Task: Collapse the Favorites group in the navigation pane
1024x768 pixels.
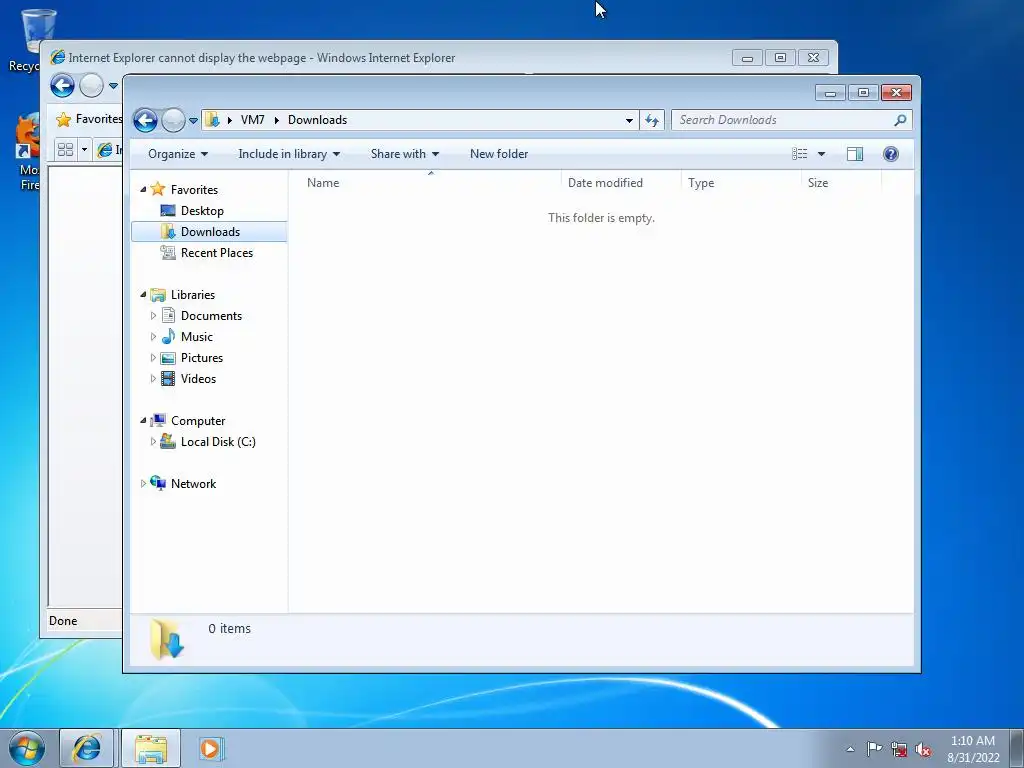Action: point(143,189)
